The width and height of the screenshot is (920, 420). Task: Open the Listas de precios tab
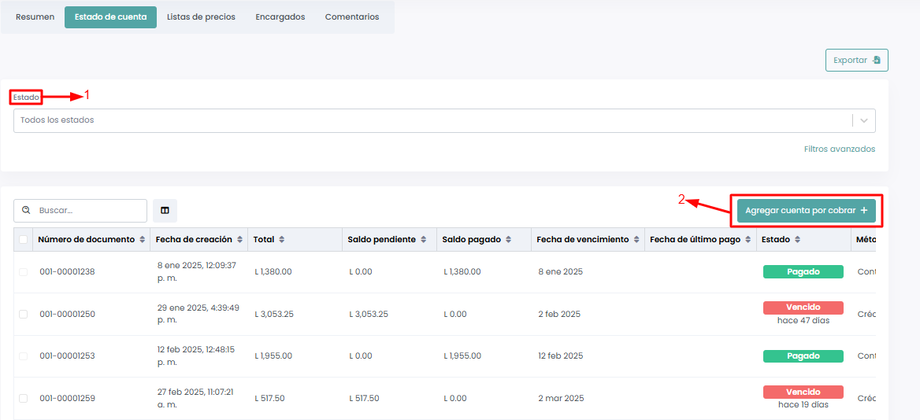(x=201, y=17)
